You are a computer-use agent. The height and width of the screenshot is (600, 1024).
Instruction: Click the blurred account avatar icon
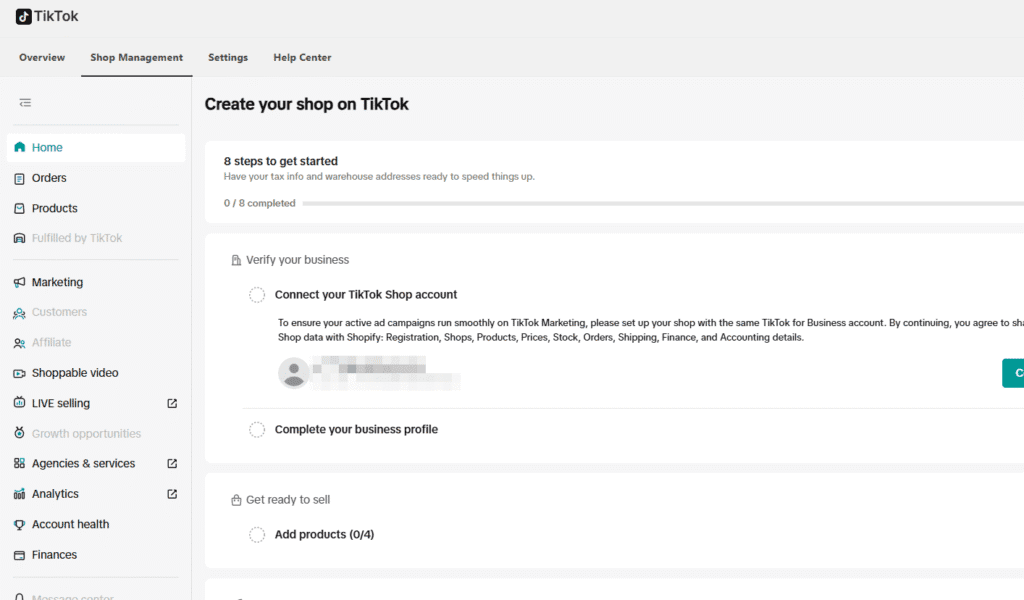(294, 373)
